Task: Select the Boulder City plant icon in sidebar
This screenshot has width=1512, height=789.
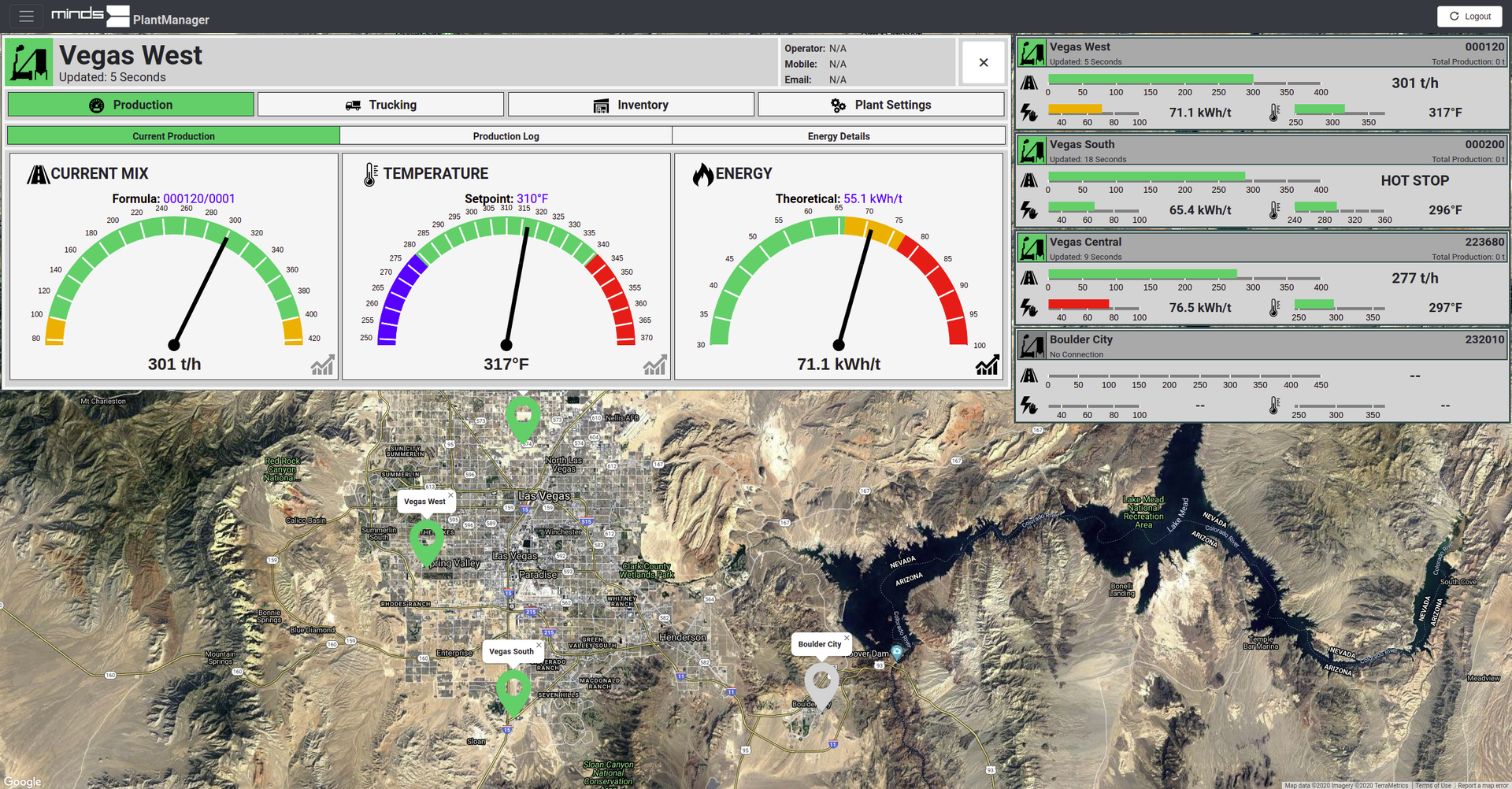Action: tap(1032, 346)
